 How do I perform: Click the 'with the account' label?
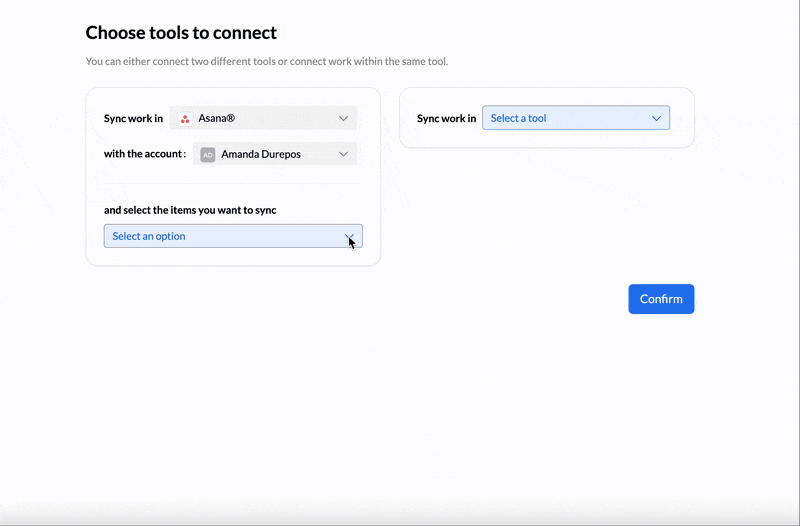(145, 154)
